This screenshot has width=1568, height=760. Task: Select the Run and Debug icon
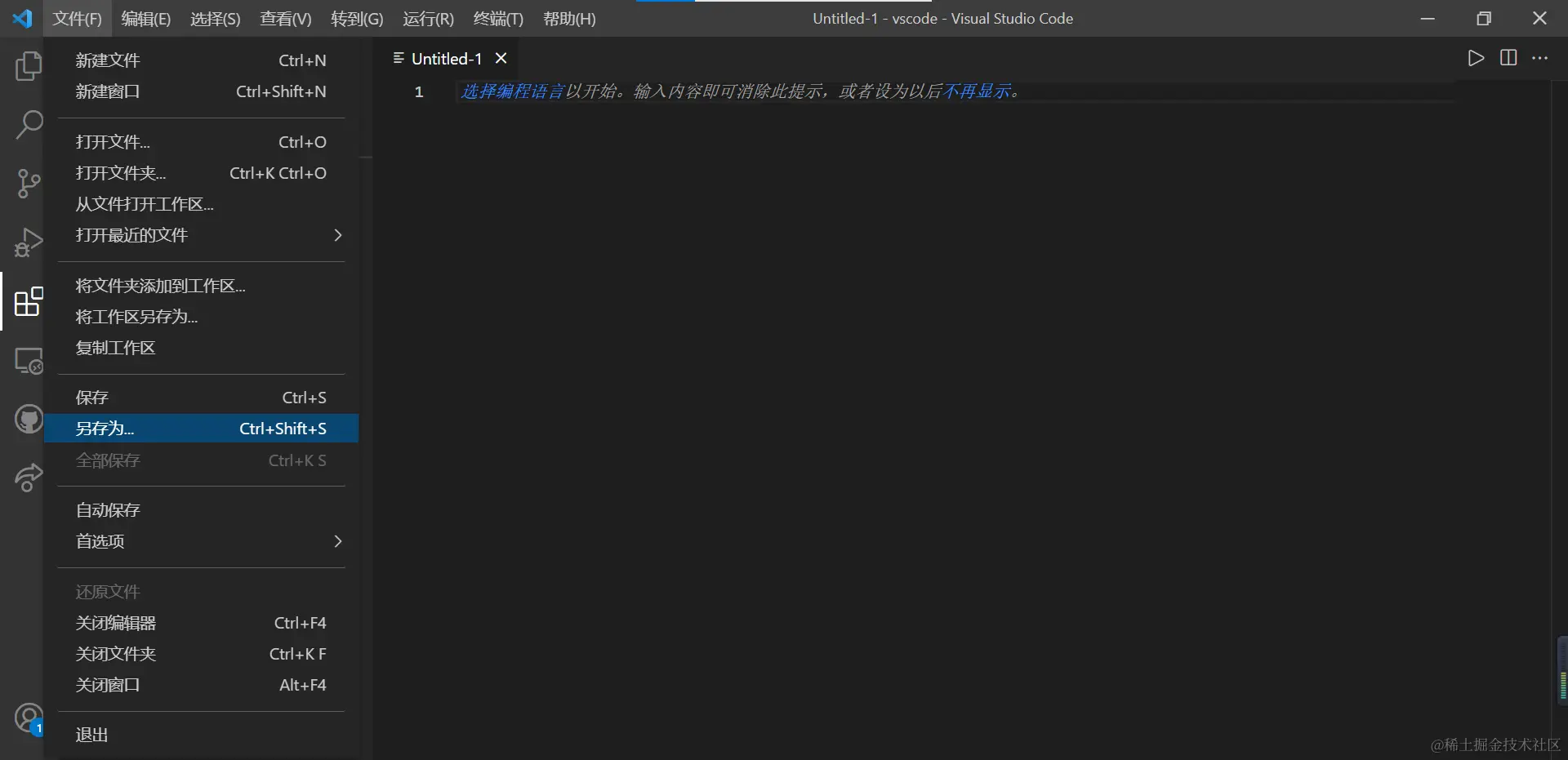[x=29, y=242]
